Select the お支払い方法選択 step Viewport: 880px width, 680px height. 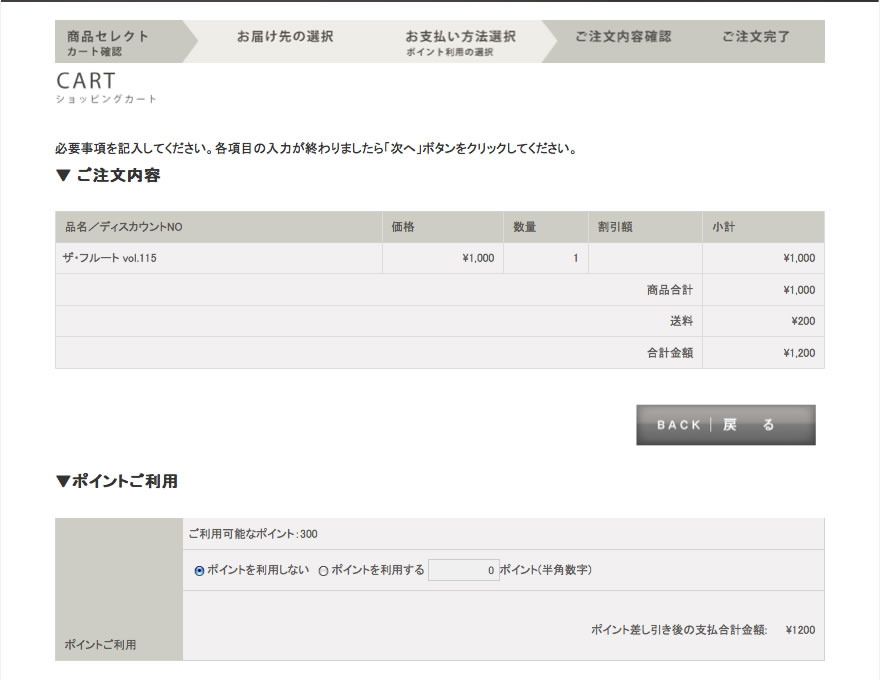coord(460,41)
